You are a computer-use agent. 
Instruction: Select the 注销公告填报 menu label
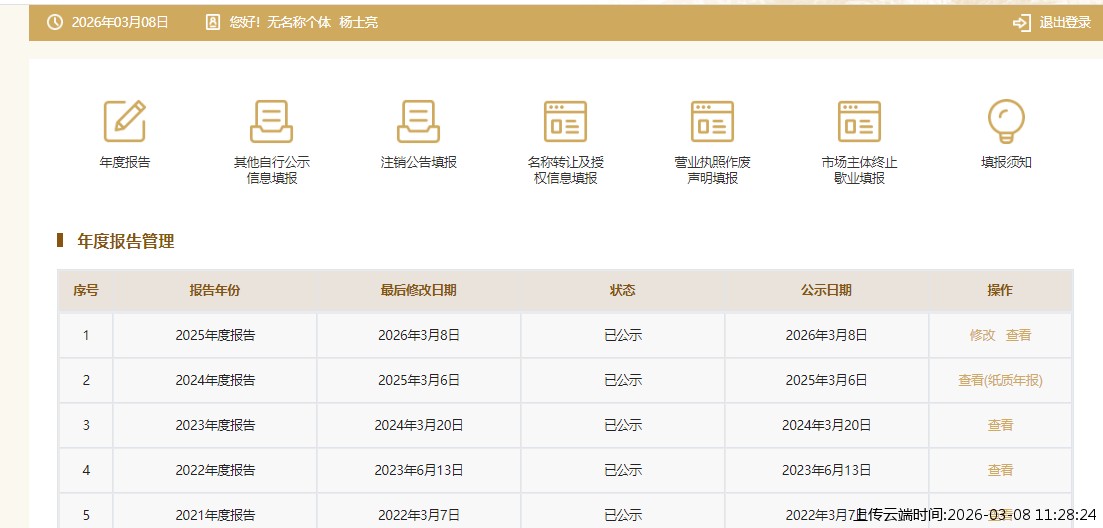point(418,162)
